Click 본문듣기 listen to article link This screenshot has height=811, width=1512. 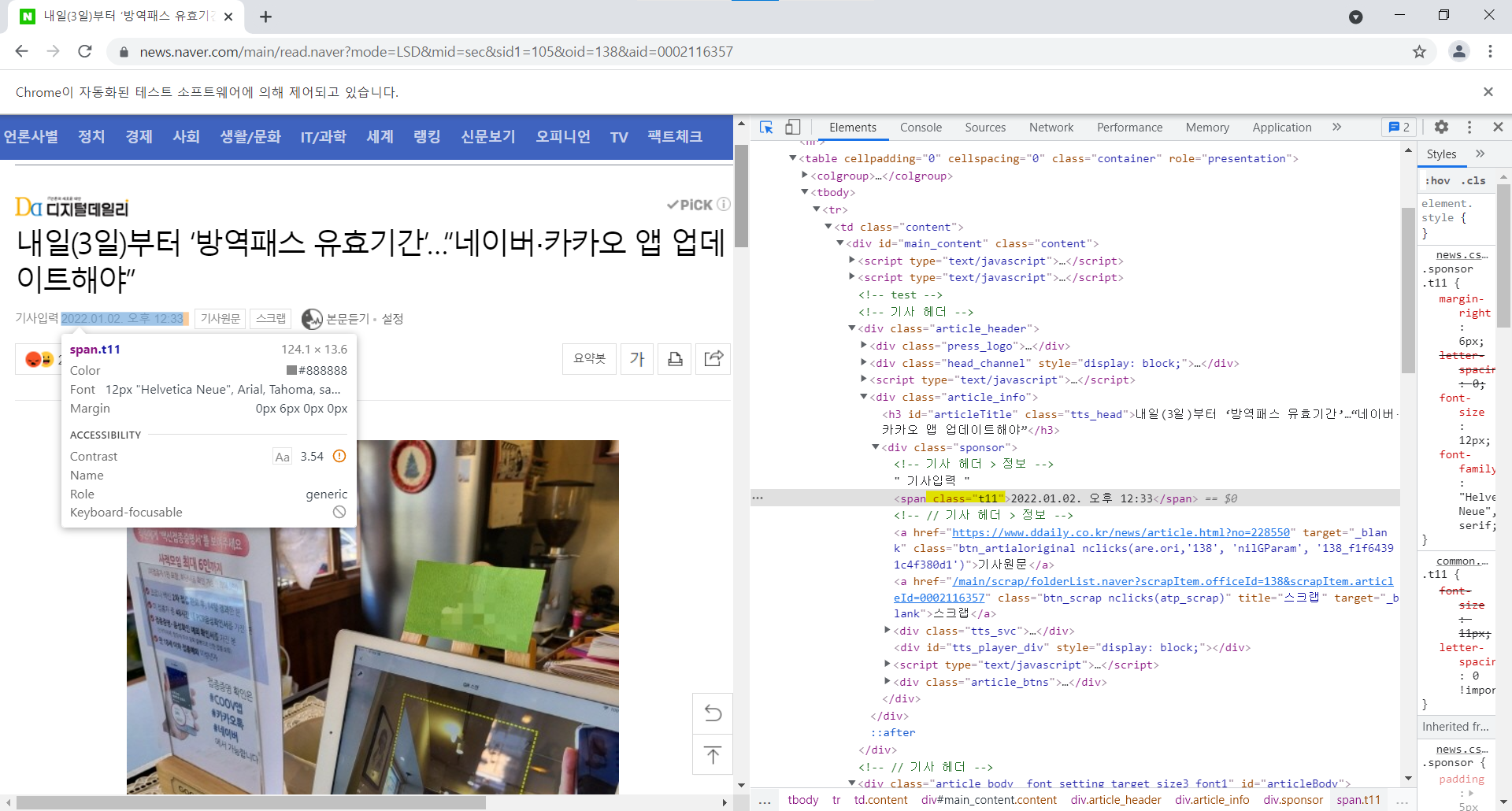click(347, 319)
